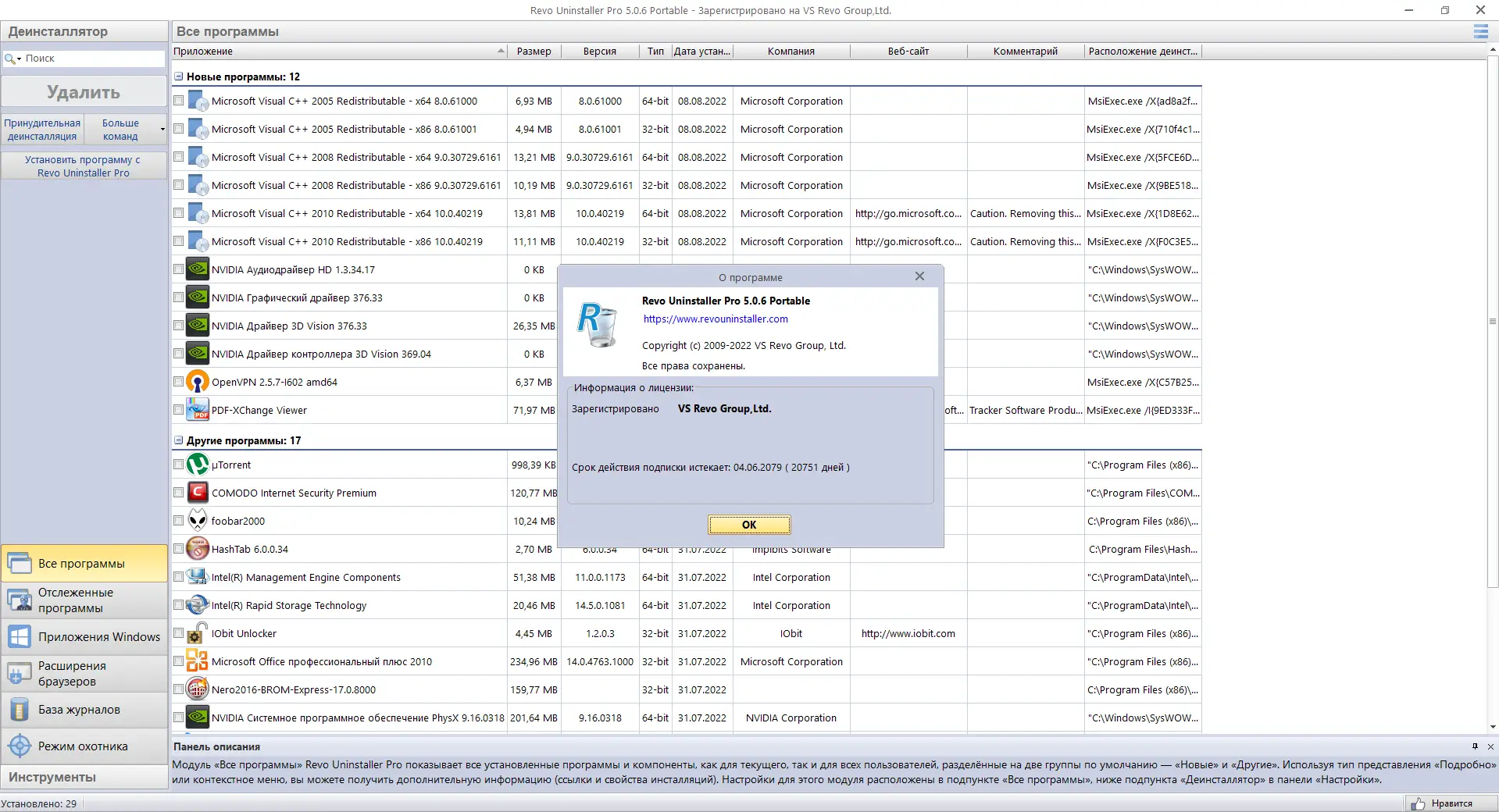The image size is (1499, 812).
Task: Click the Нравится button
Action: [1451, 803]
